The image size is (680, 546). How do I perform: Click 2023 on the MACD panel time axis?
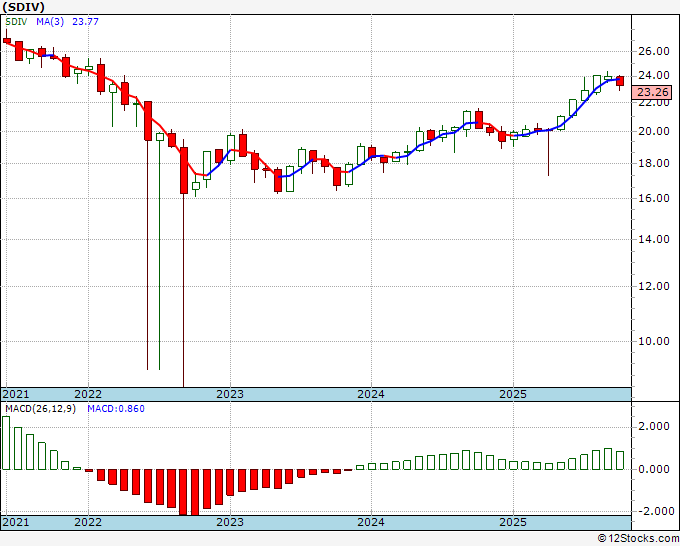click(230, 522)
